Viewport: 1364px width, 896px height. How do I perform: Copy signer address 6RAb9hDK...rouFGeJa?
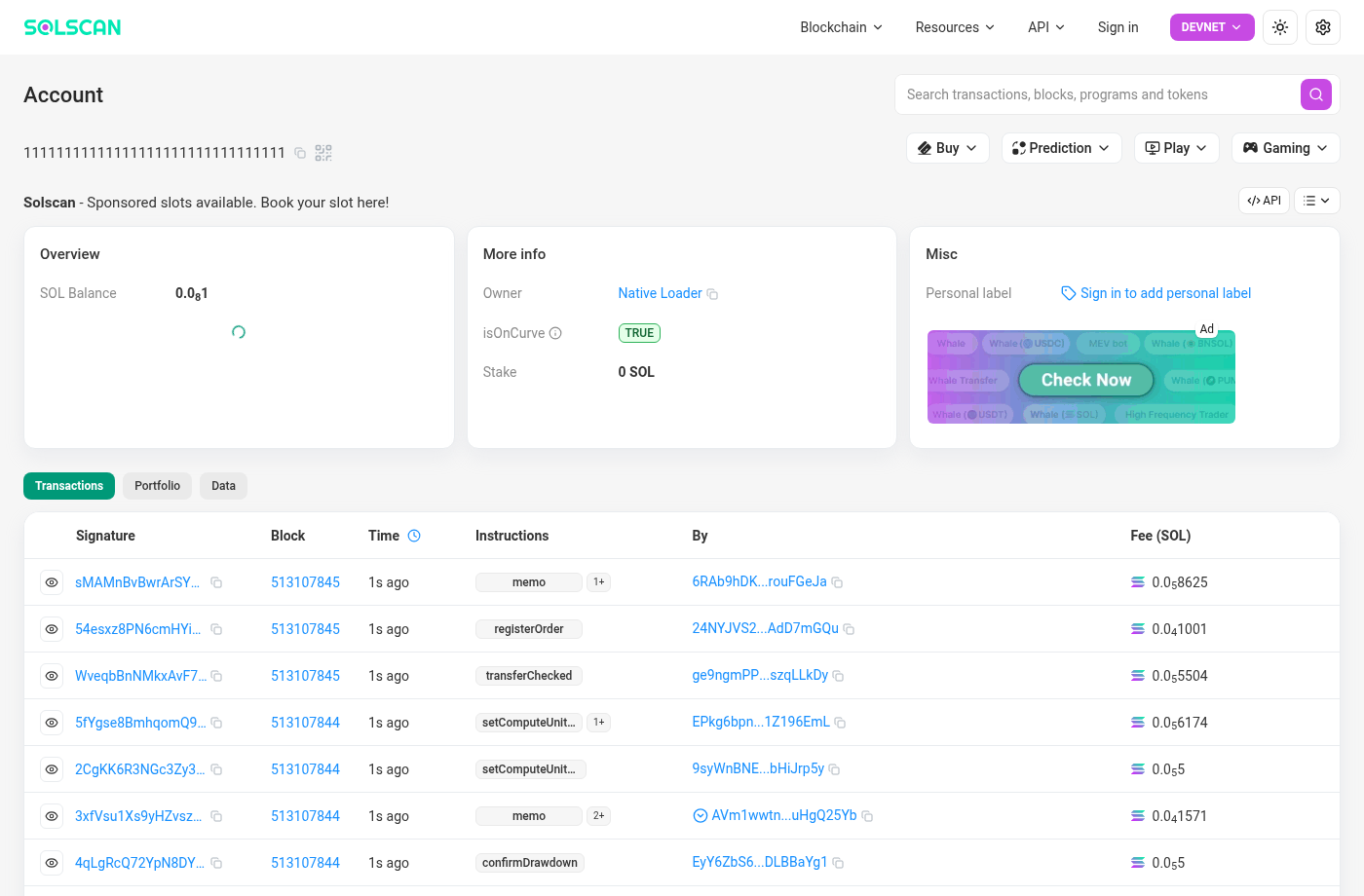pyautogui.click(x=837, y=582)
